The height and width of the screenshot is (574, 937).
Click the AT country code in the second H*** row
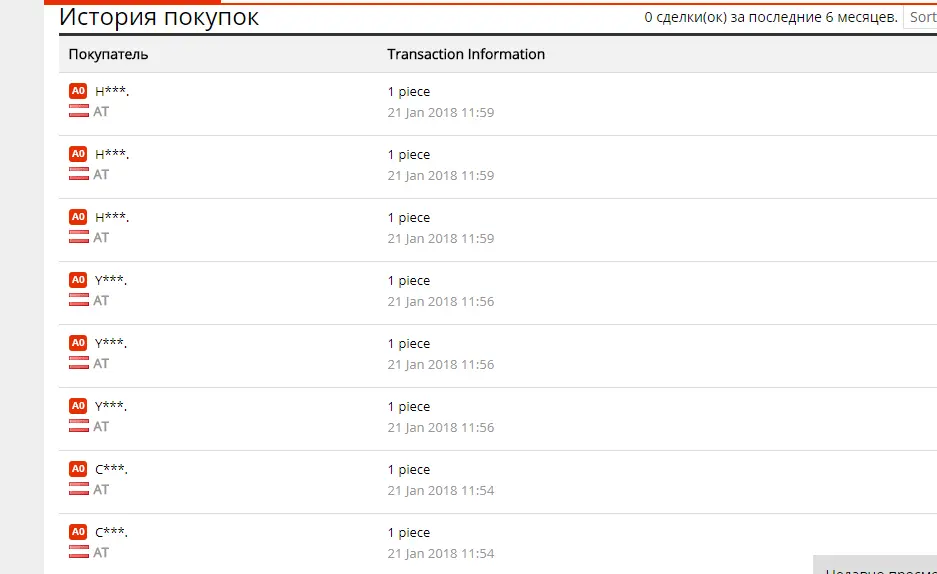click(101, 174)
